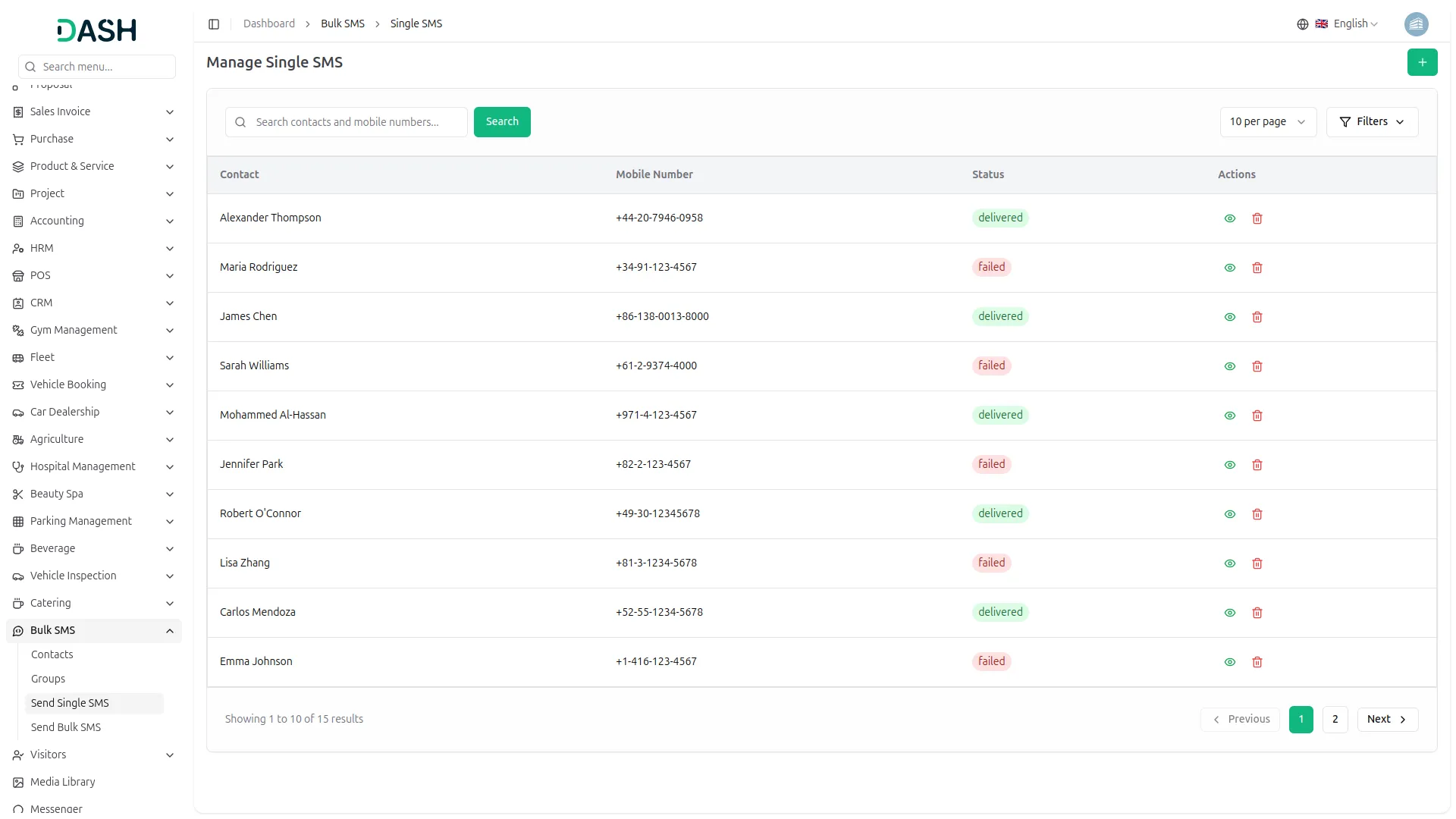1456x819 pixels.
Task: Open the Send Bulk SMS menu item
Action: [x=67, y=727]
